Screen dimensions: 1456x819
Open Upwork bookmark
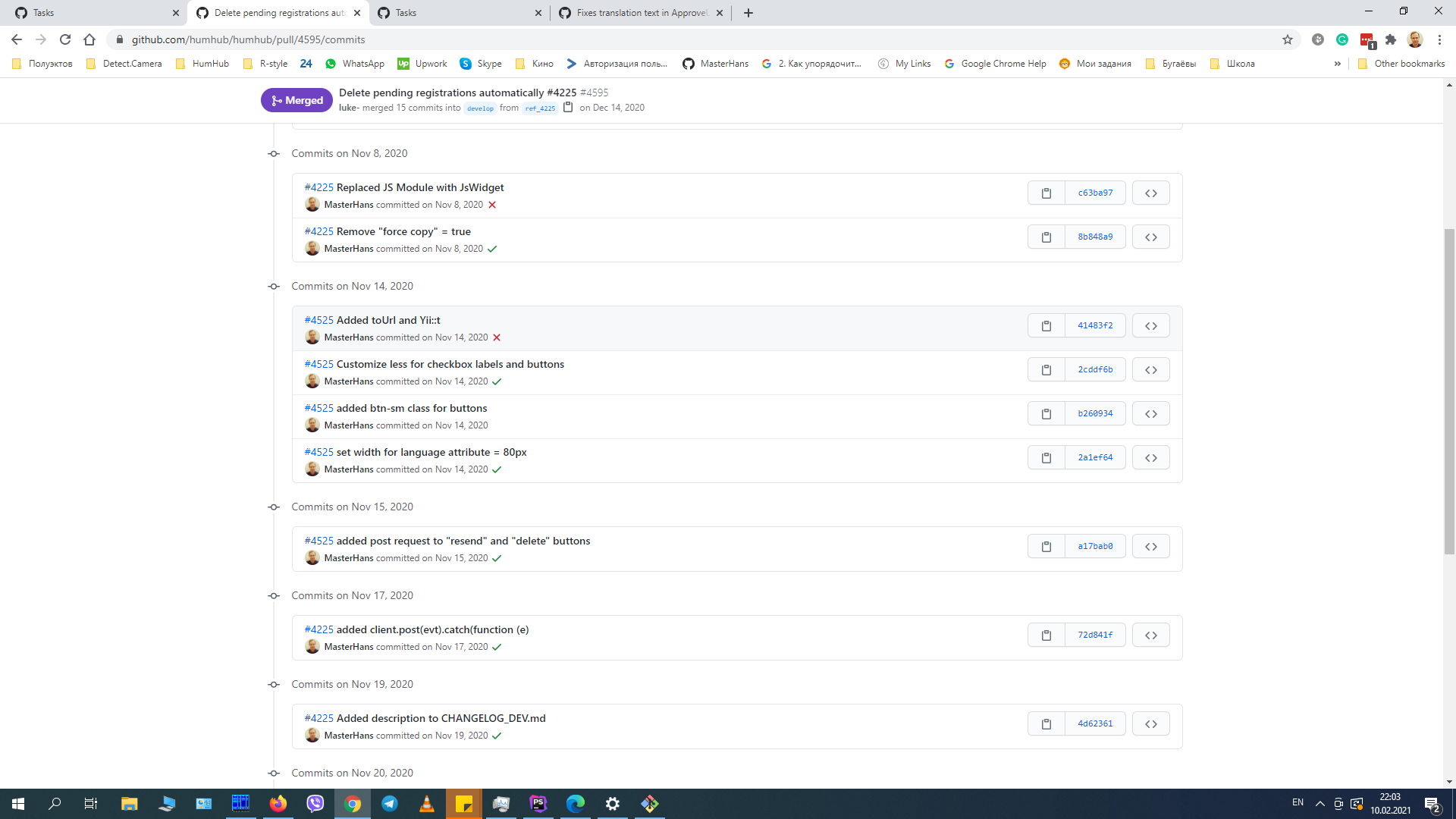[422, 64]
